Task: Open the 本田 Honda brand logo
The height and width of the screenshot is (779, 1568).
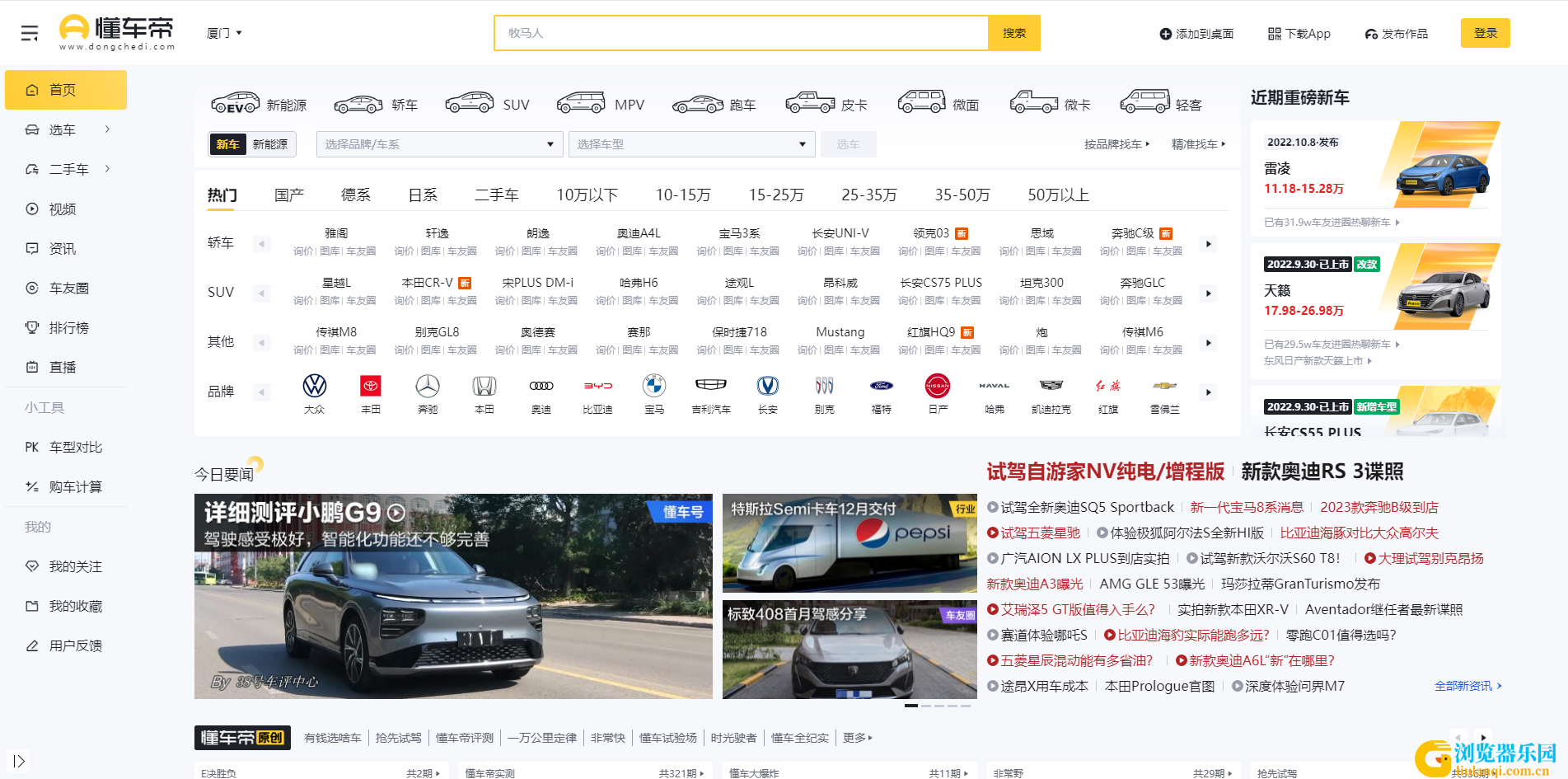Action: tap(484, 385)
